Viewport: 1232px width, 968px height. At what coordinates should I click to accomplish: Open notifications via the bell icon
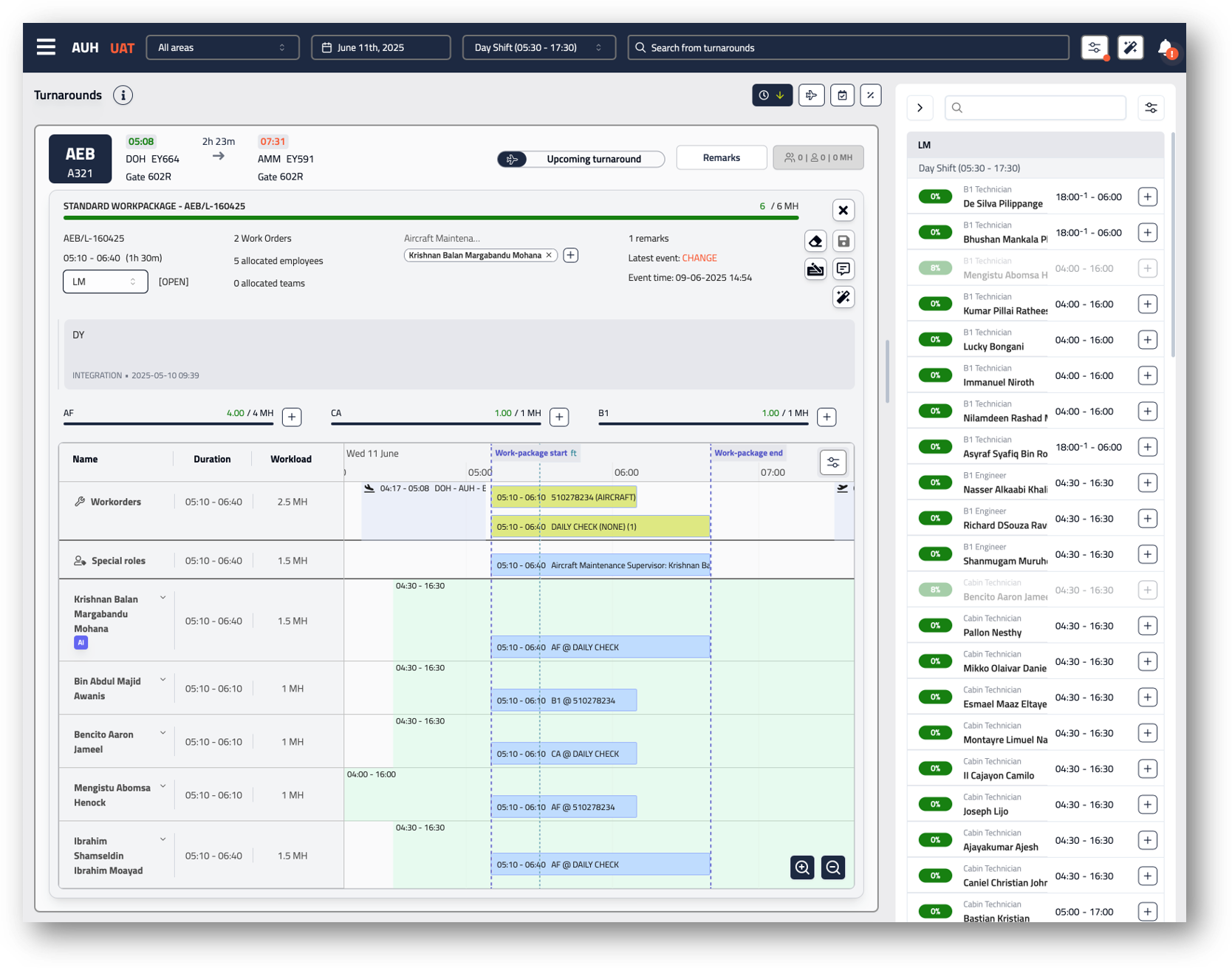(1166, 47)
